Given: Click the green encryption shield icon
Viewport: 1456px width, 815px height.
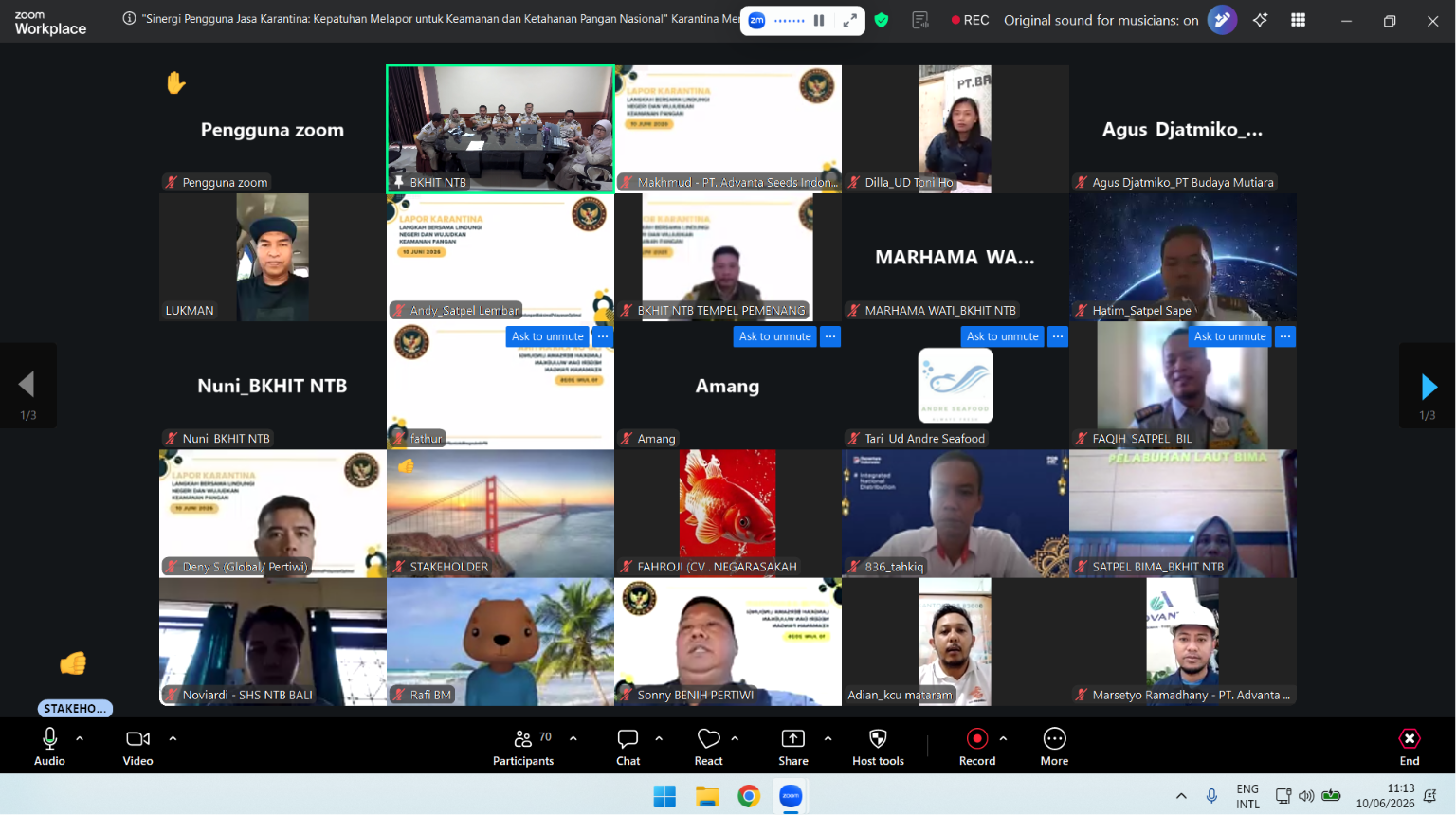Looking at the screenshot, I should (882, 20).
